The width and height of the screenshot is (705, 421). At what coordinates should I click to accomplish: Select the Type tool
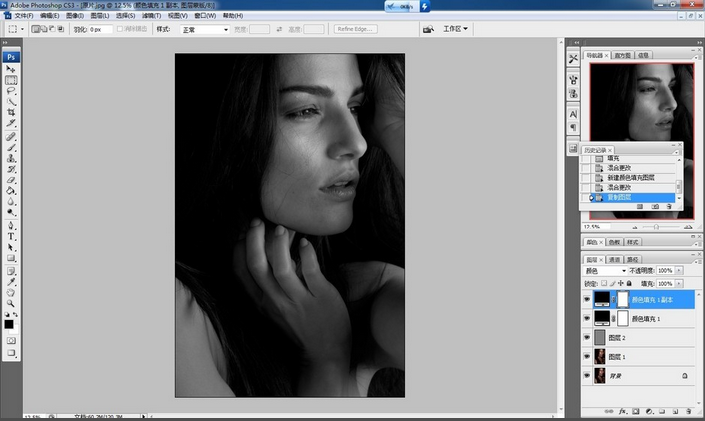11,237
